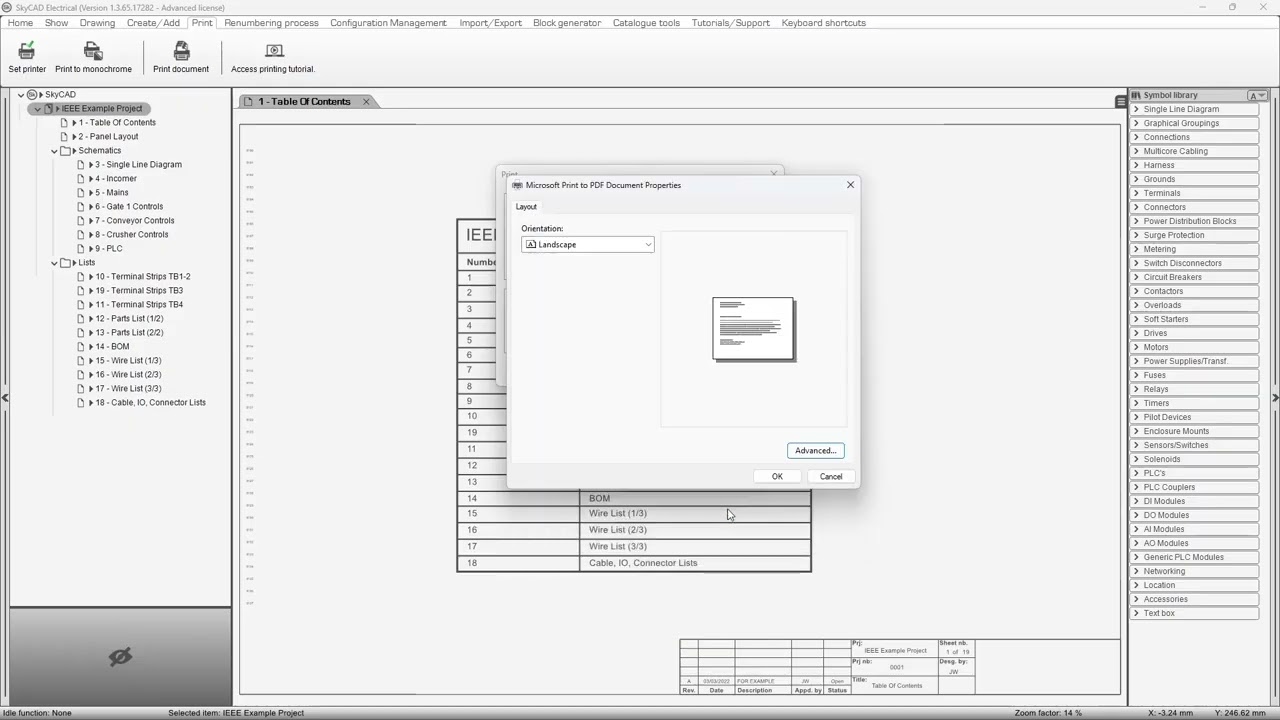This screenshot has width=1280, height=720.
Task: Expand PLC Couplers symbol category
Action: [1136, 487]
